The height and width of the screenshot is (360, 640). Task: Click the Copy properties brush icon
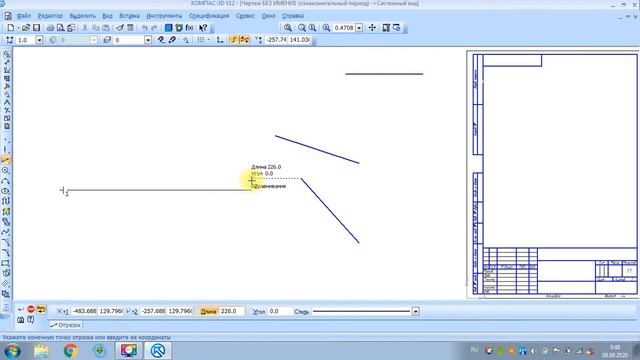120,28
